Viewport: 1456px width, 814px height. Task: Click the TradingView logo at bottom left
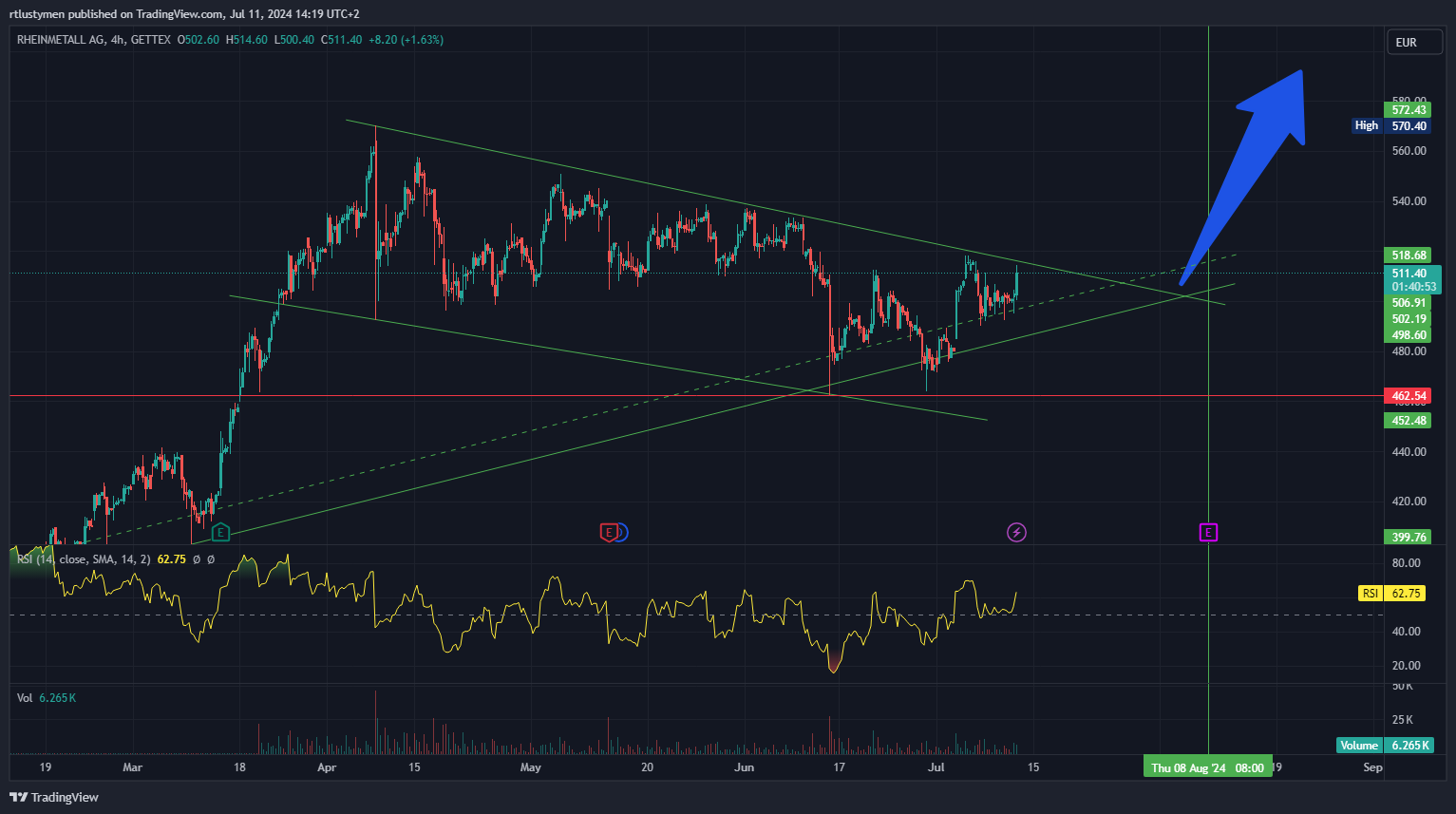54,797
